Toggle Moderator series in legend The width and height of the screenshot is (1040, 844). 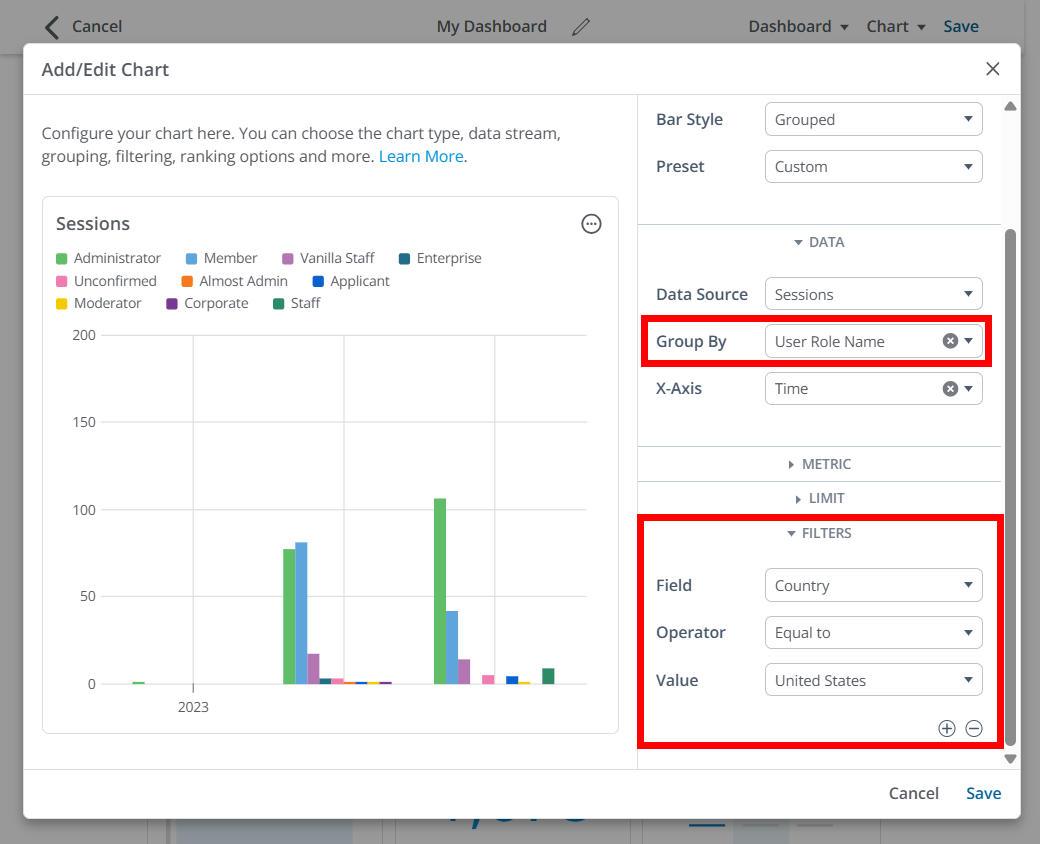[99, 303]
